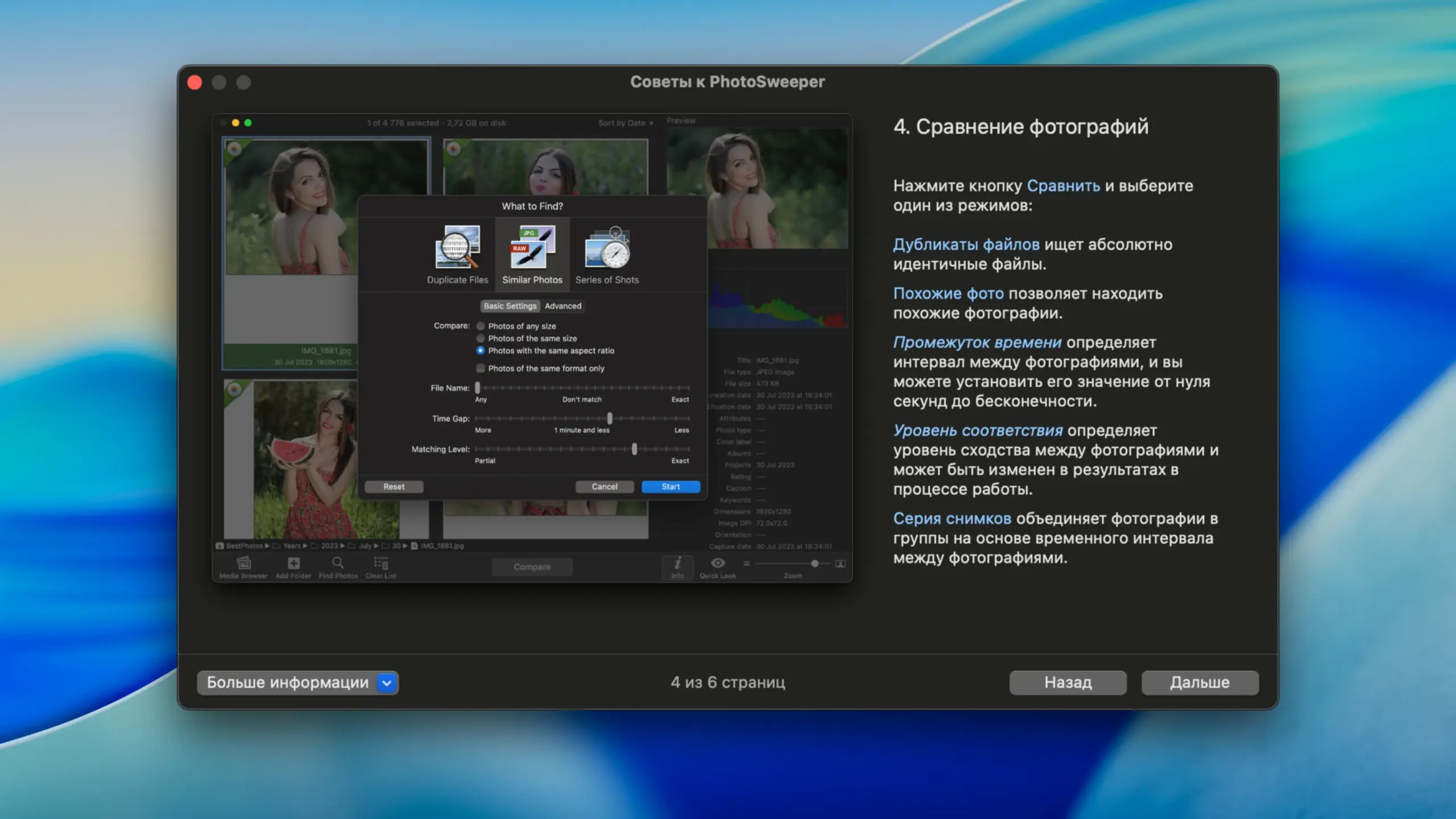Image resolution: width=1456 pixels, height=819 pixels.
Task: Click the Matching Level slider handle
Action: pos(634,449)
